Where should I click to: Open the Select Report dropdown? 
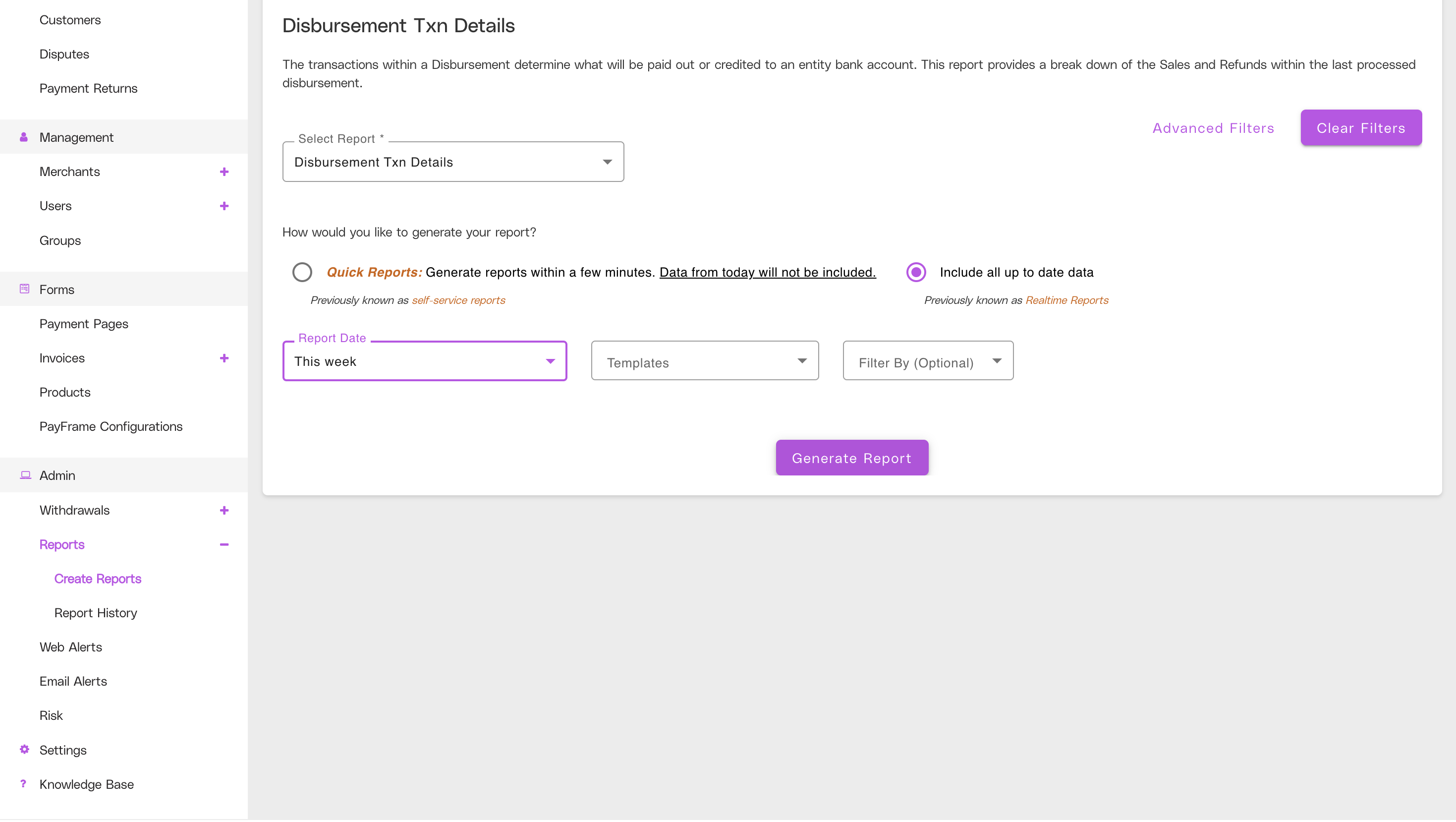tap(453, 162)
